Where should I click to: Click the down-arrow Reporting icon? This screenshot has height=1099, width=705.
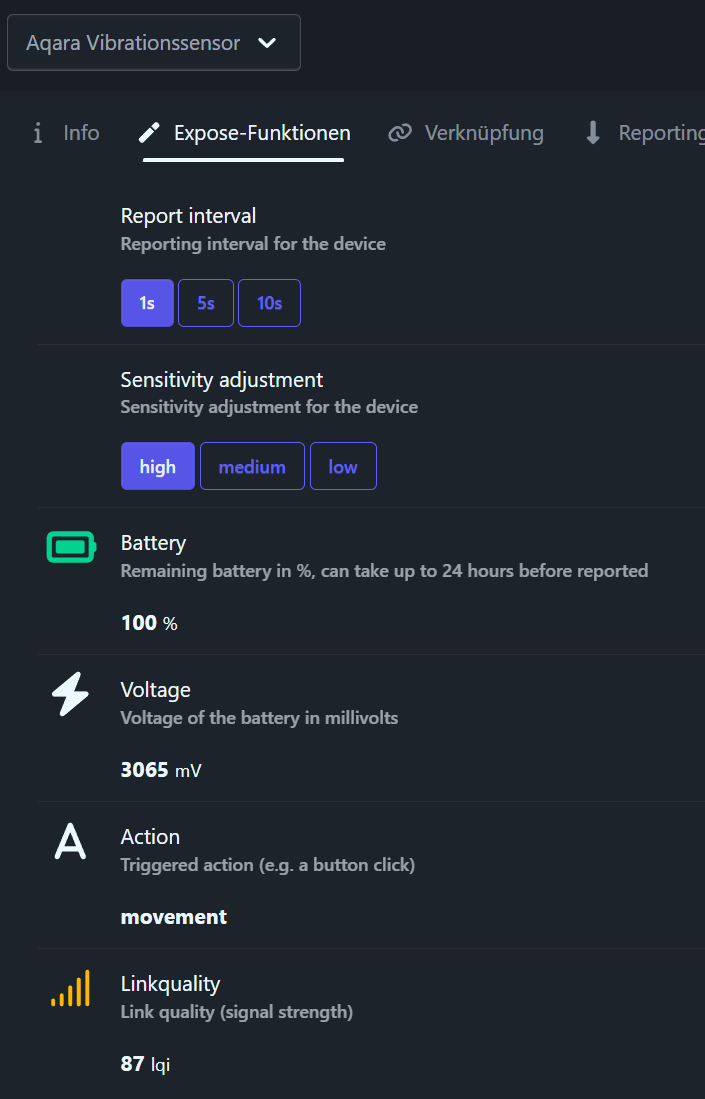click(x=593, y=133)
